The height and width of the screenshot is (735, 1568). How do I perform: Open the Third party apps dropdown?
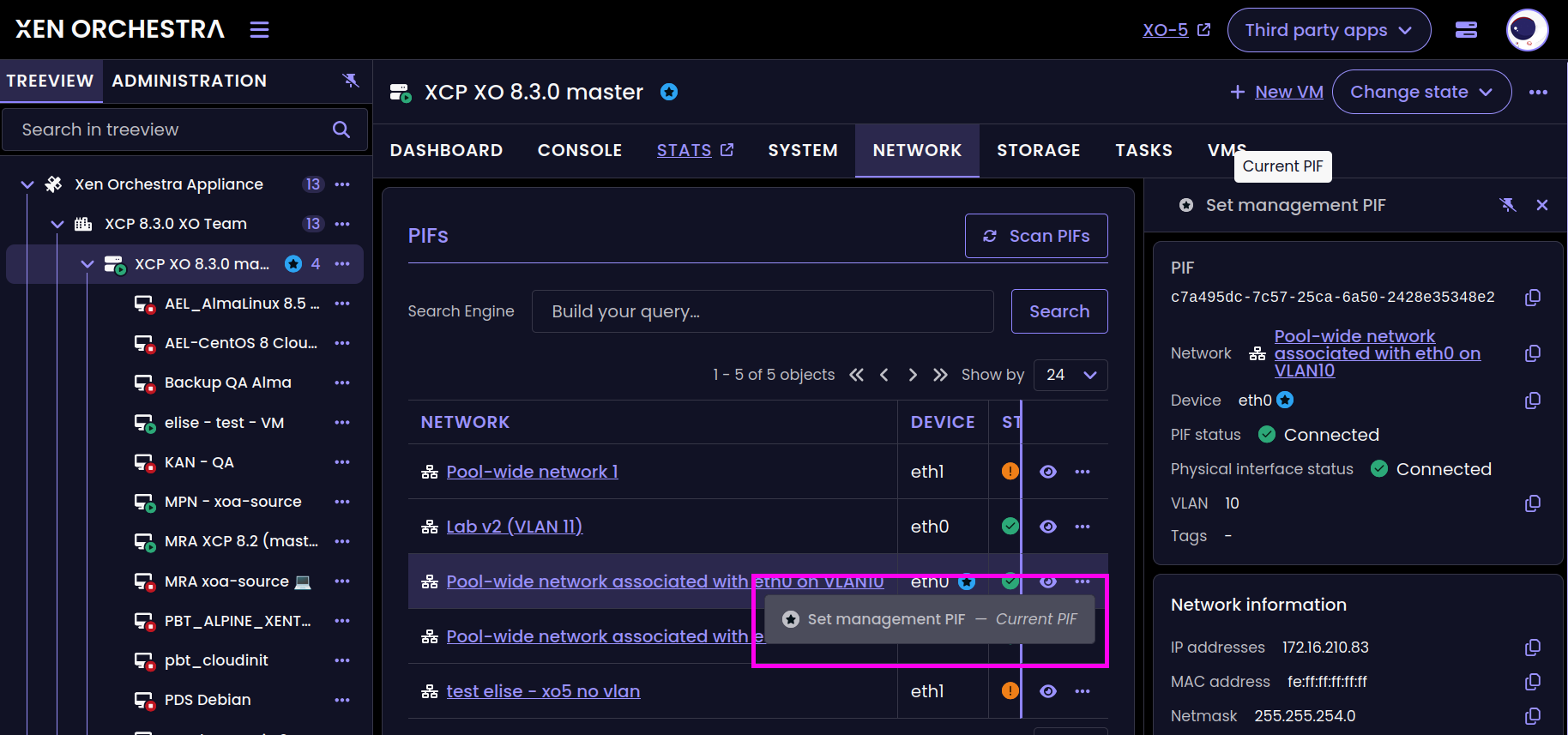pos(1329,30)
